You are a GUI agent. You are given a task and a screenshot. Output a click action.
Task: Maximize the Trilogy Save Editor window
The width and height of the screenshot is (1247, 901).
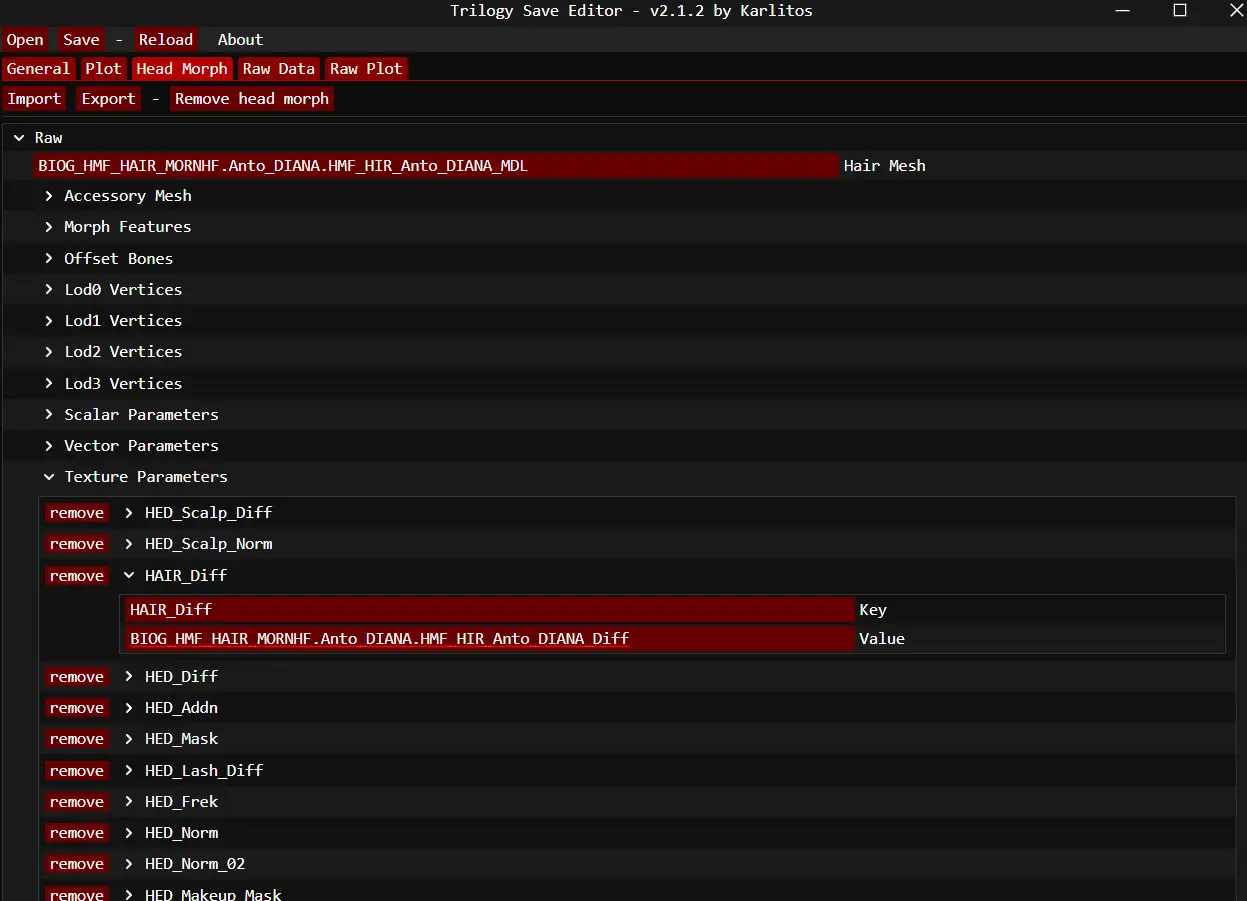[1180, 11]
